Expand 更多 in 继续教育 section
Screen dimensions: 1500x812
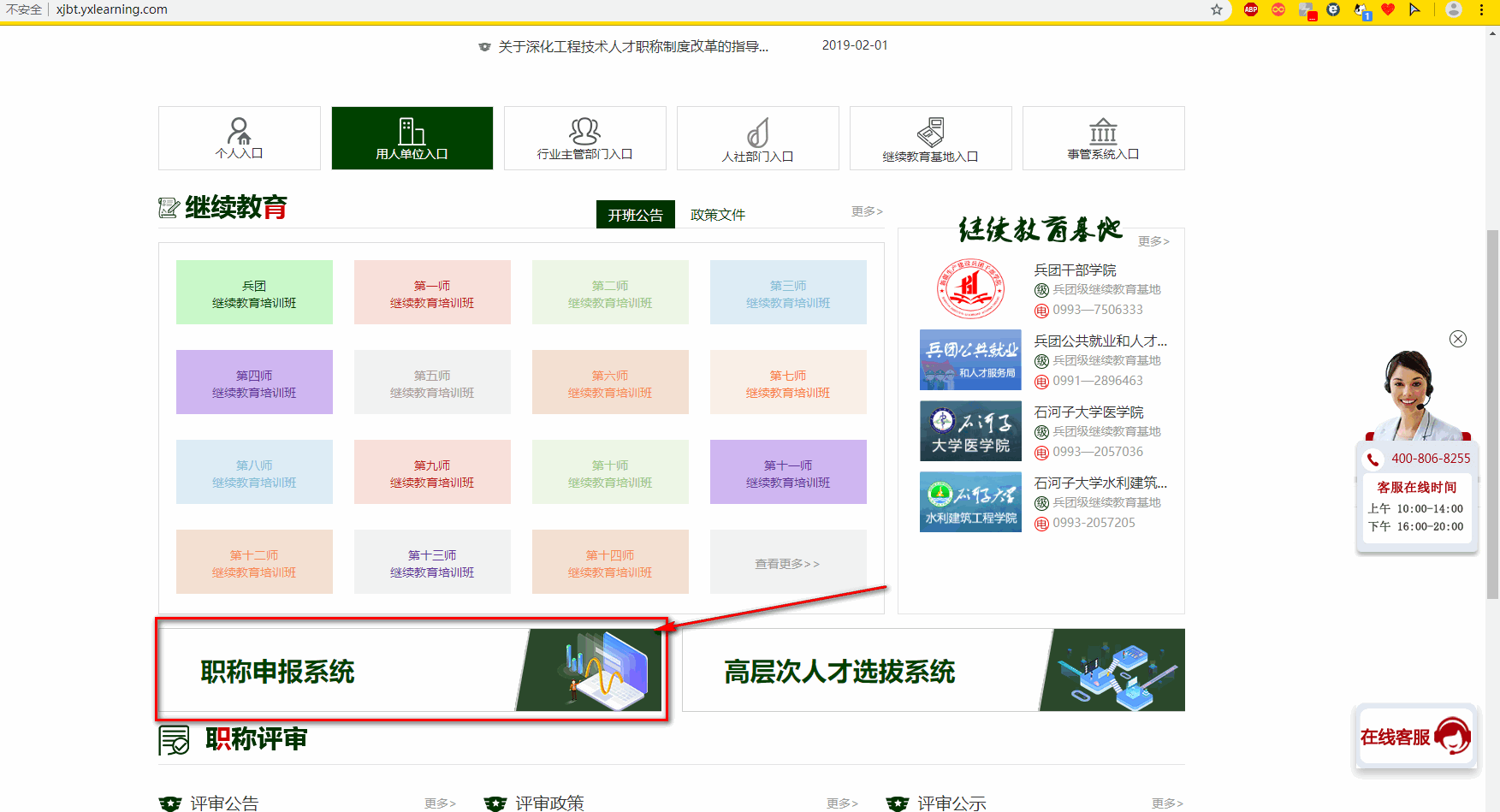click(866, 211)
